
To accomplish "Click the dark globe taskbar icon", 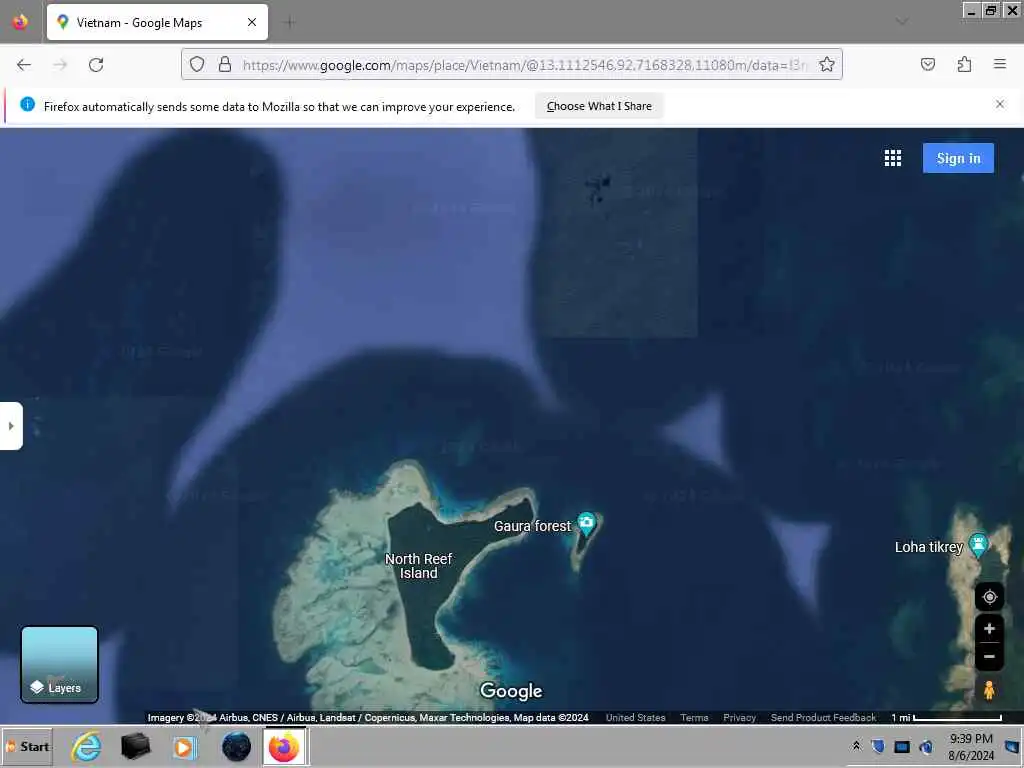I will pos(236,747).
